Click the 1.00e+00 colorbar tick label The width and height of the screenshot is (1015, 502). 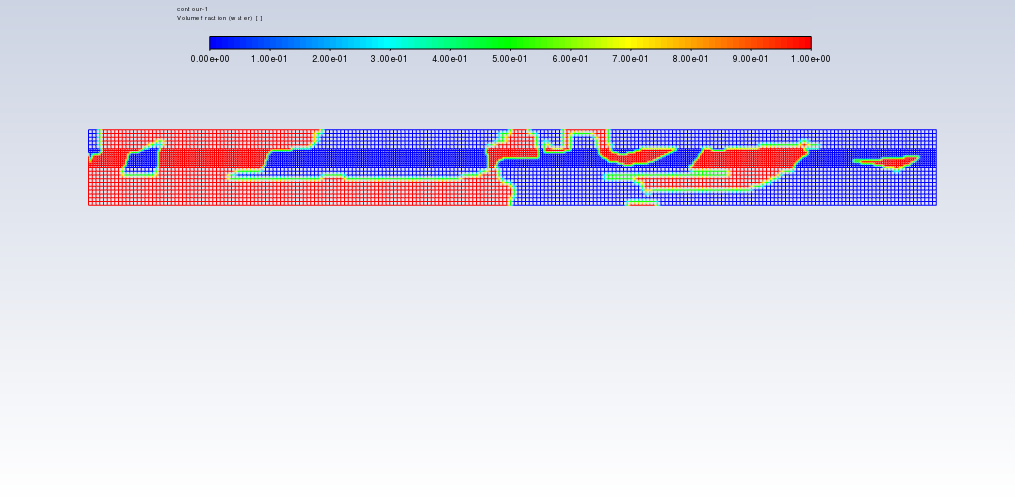click(810, 59)
